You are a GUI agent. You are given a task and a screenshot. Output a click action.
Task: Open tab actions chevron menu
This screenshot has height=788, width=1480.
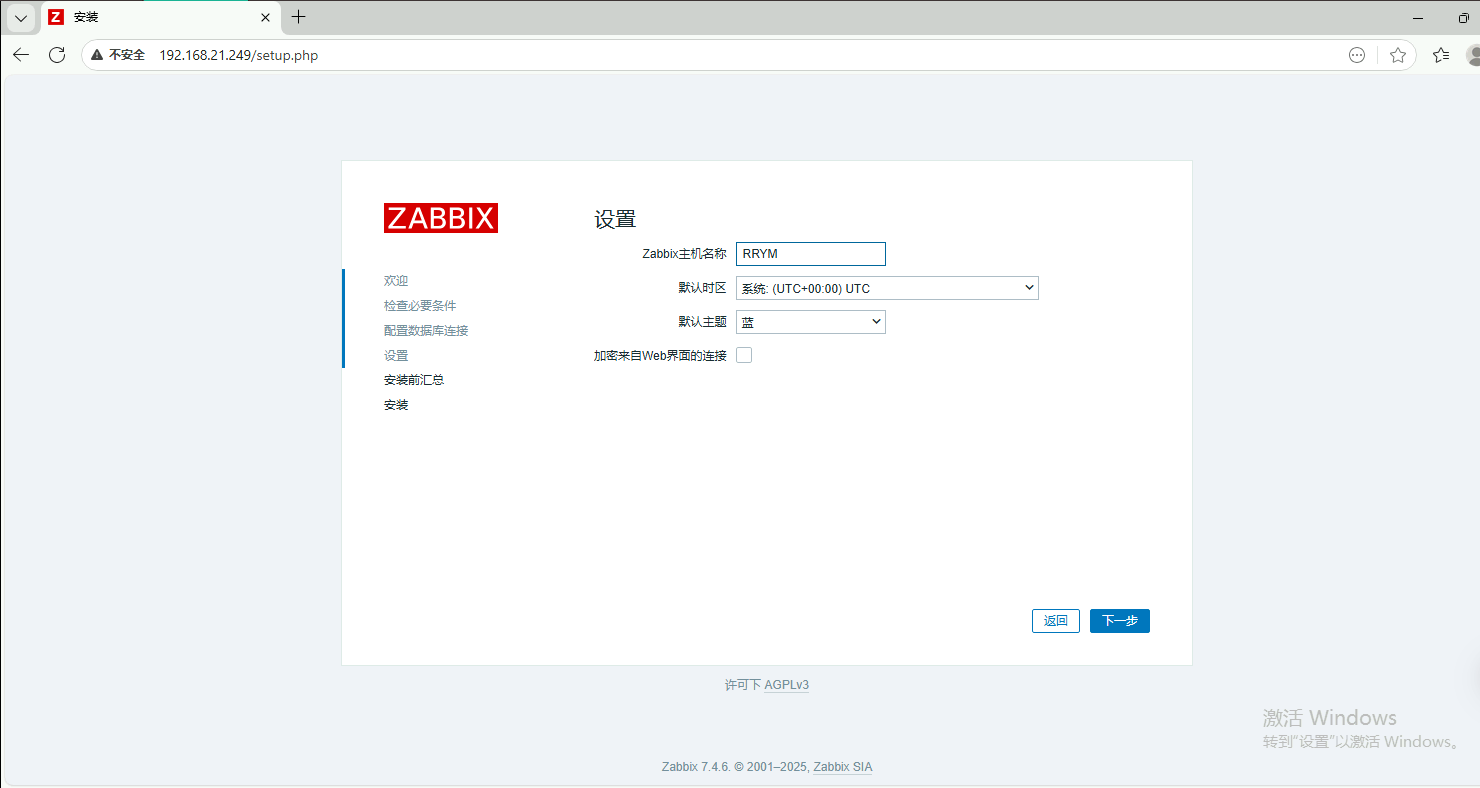[x=20, y=17]
